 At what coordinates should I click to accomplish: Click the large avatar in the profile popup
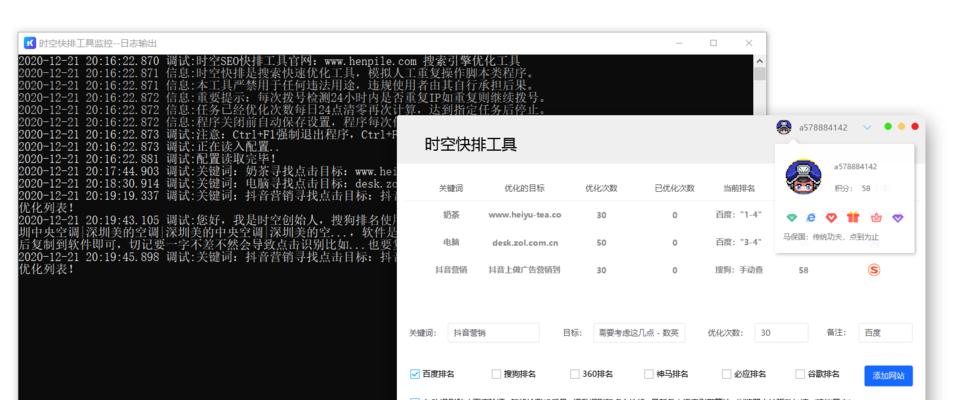(x=803, y=177)
